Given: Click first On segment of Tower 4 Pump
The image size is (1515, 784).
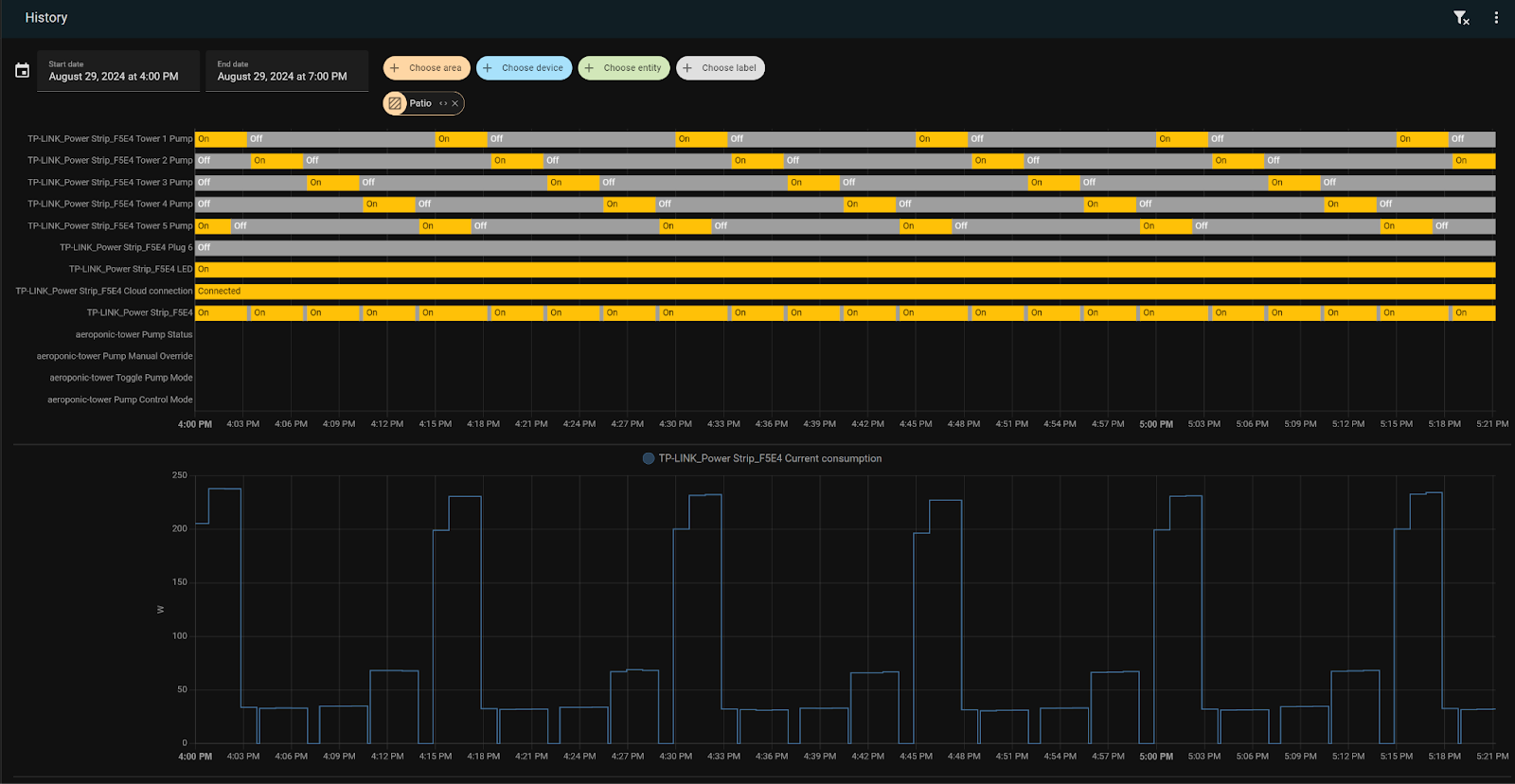Looking at the screenshot, I should click(389, 205).
